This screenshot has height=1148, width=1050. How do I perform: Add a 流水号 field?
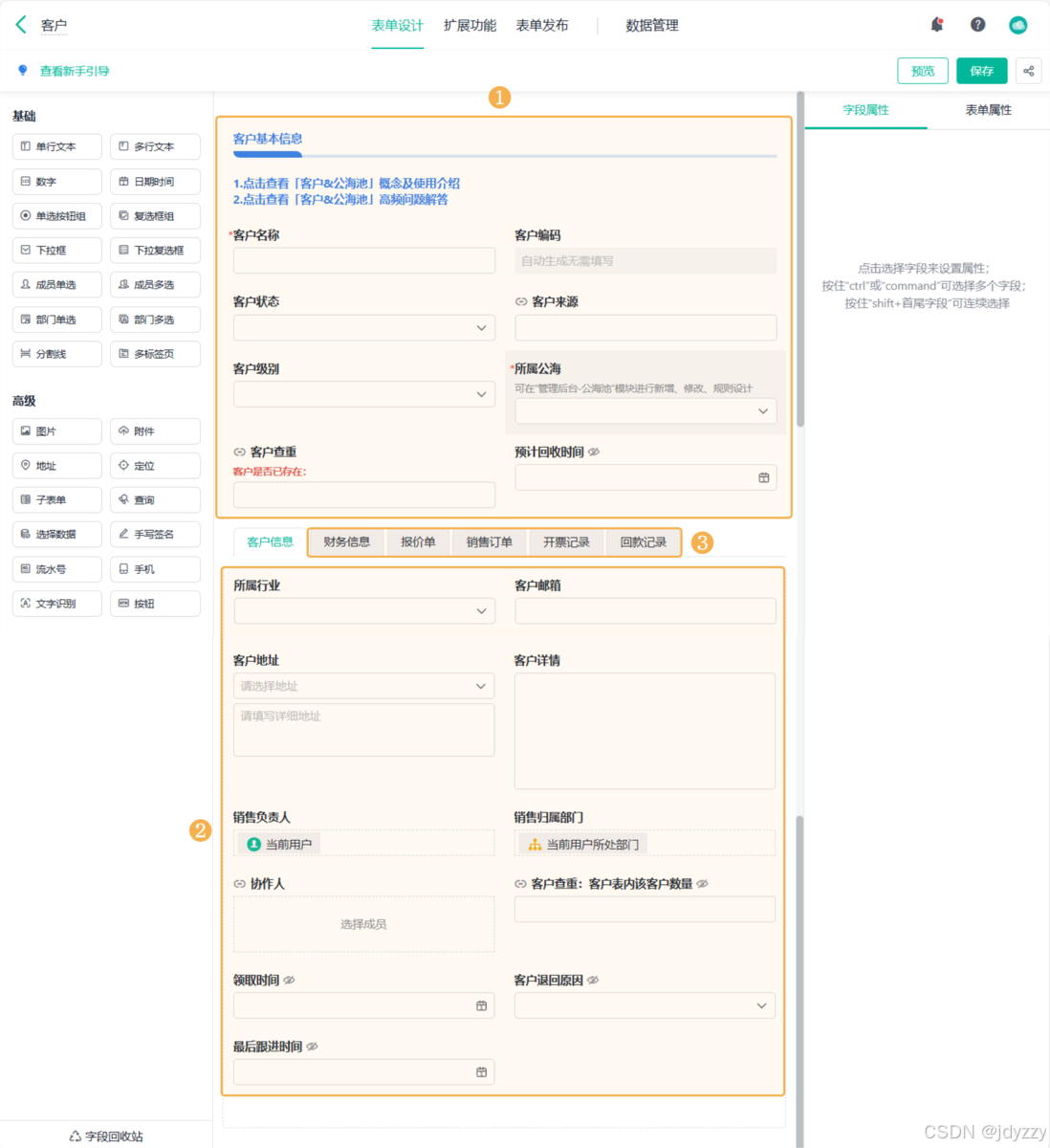pyautogui.click(x=57, y=569)
